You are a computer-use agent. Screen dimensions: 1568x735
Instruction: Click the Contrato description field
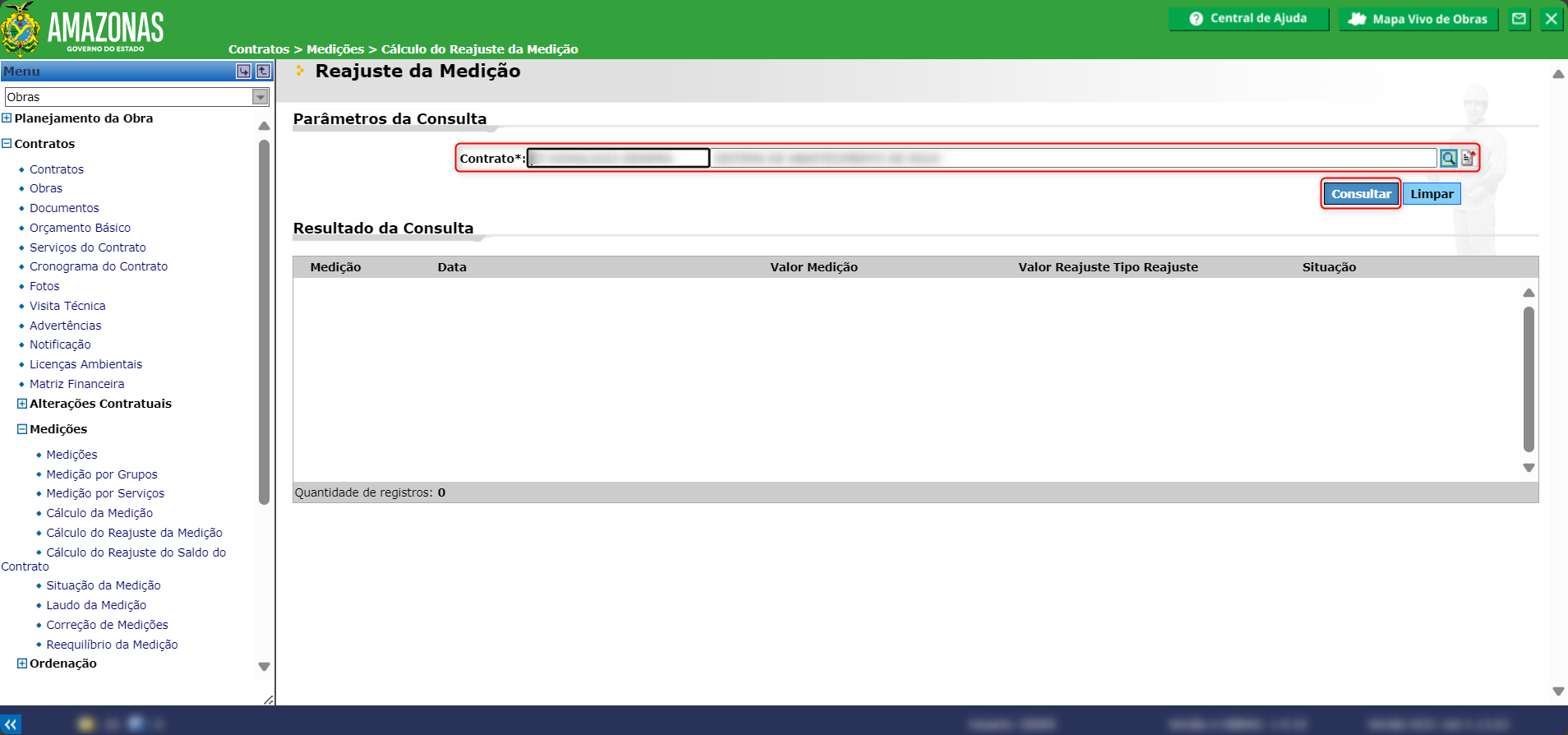(1073, 158)
